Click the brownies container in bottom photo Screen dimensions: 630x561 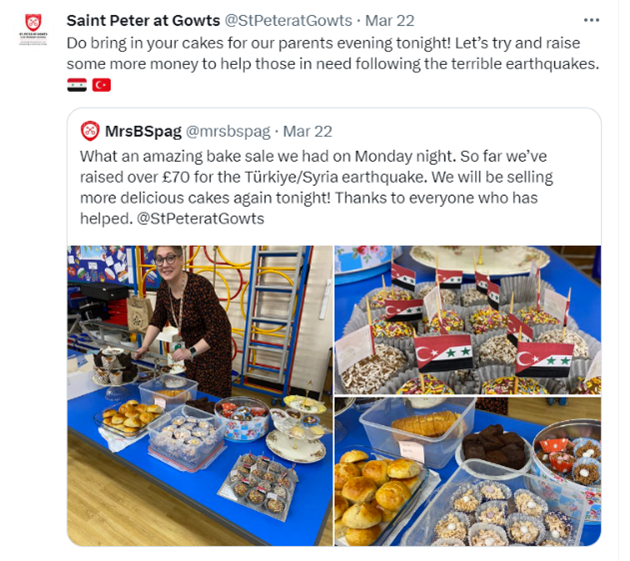coord(495,447)
